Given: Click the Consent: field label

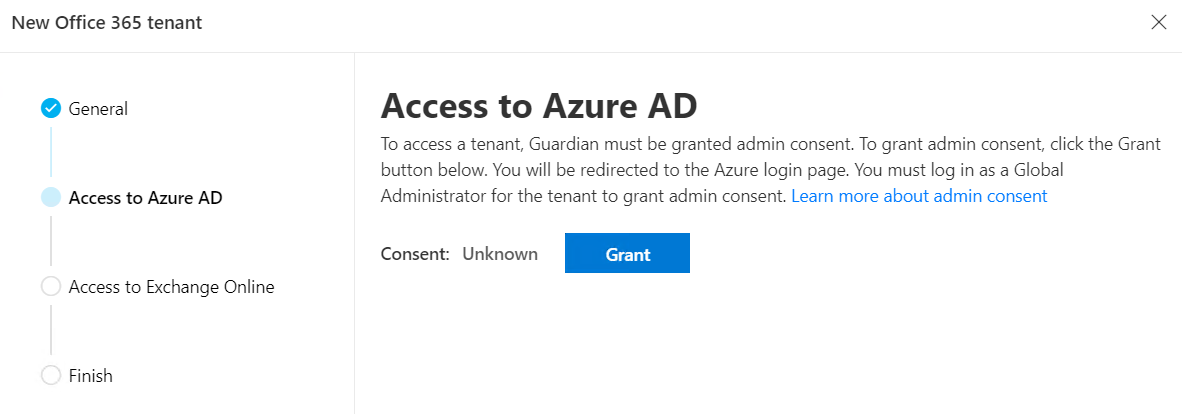Looking at the screenshot, I should pyautogui.click(x=415, y=253).
